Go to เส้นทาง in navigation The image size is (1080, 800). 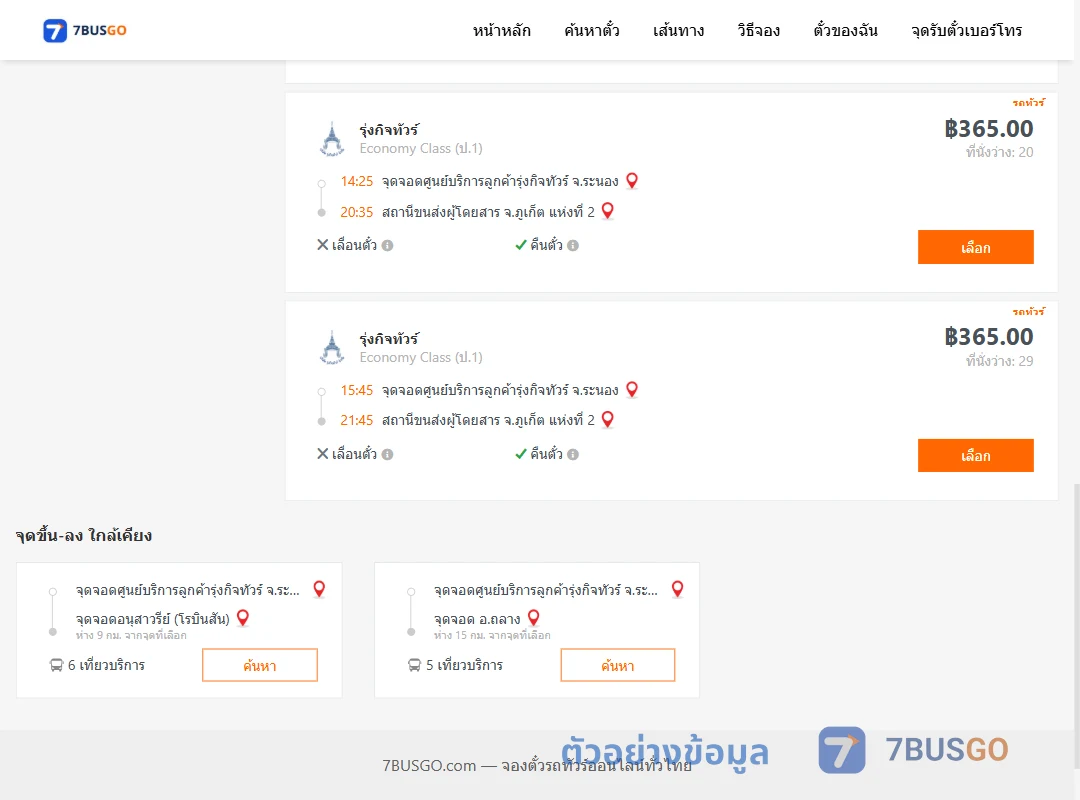678,31
